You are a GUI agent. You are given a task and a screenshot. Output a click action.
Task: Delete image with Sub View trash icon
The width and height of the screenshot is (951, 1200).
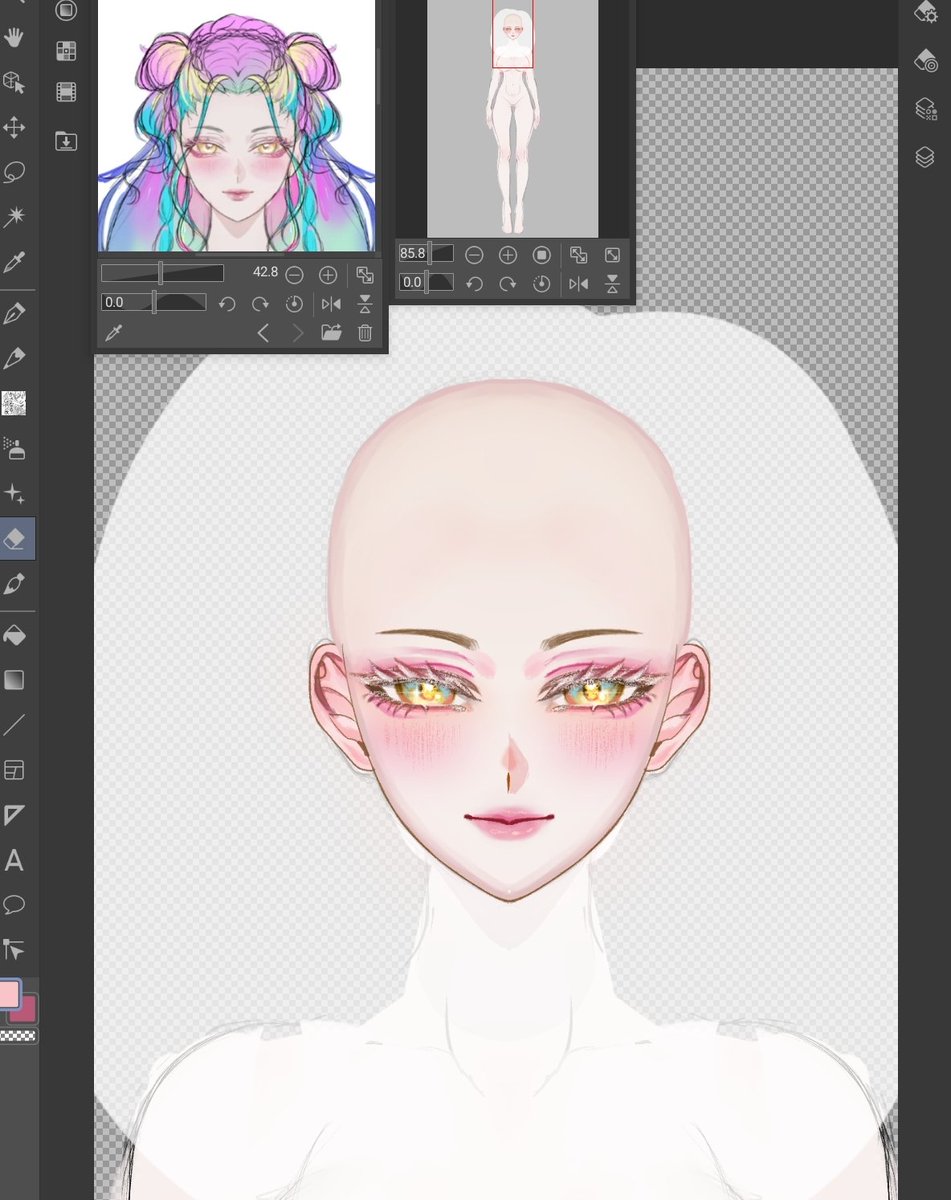tap(365, 334)
